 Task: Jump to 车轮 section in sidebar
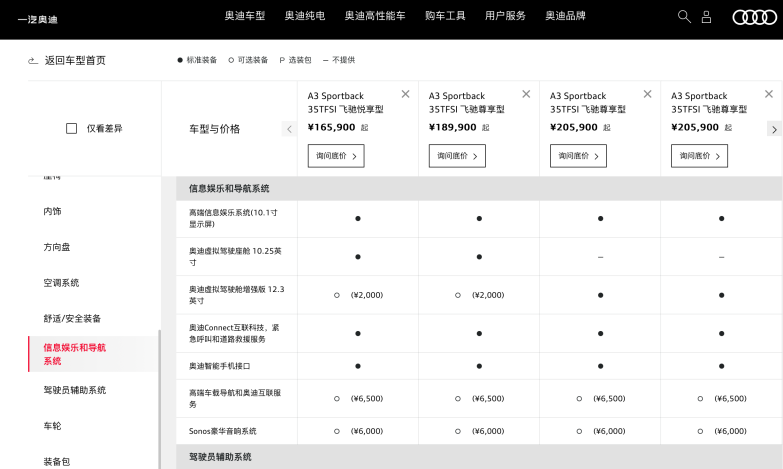pyautogui.click(x=52, y=426)
